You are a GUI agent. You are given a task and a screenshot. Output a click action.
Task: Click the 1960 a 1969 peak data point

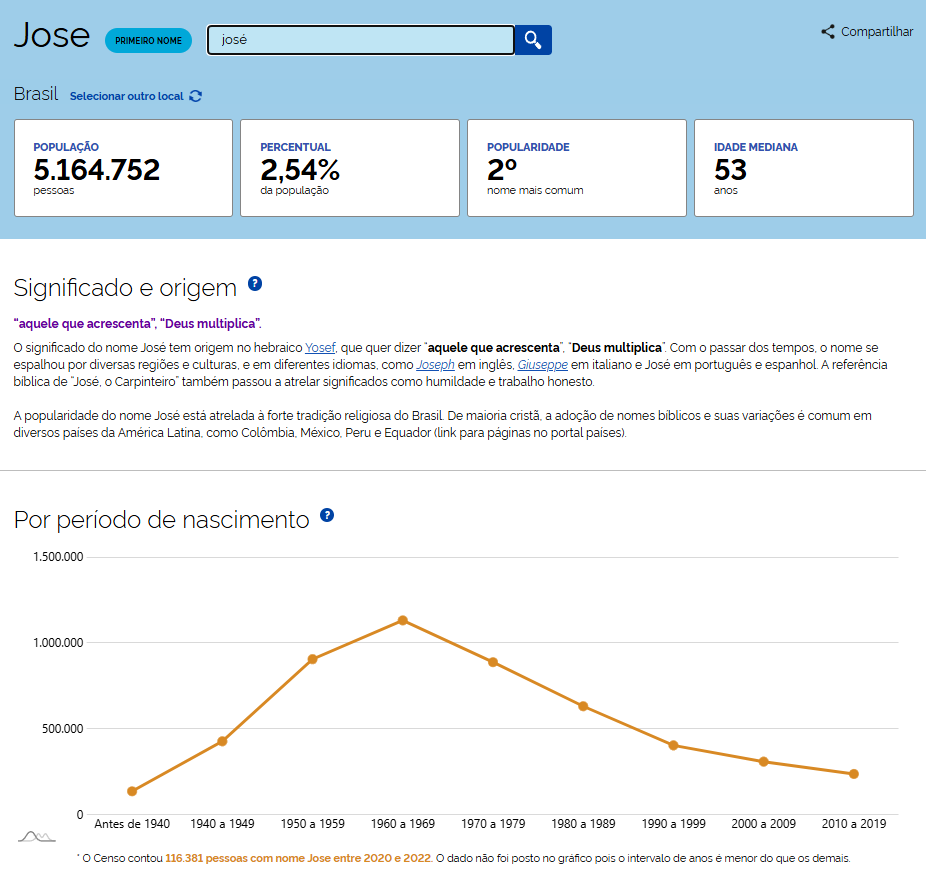[x=403, y=621]
